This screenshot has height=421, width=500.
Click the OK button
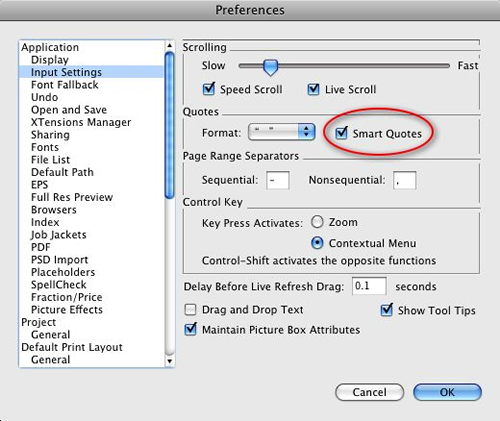(447, 392)
